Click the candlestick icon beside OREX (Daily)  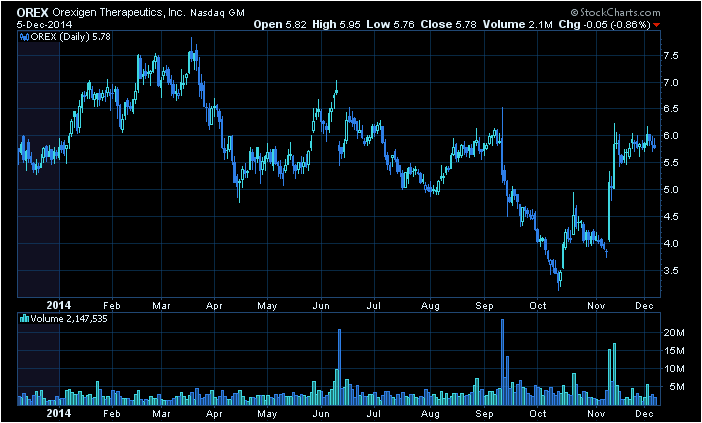(x=25, y=37)
